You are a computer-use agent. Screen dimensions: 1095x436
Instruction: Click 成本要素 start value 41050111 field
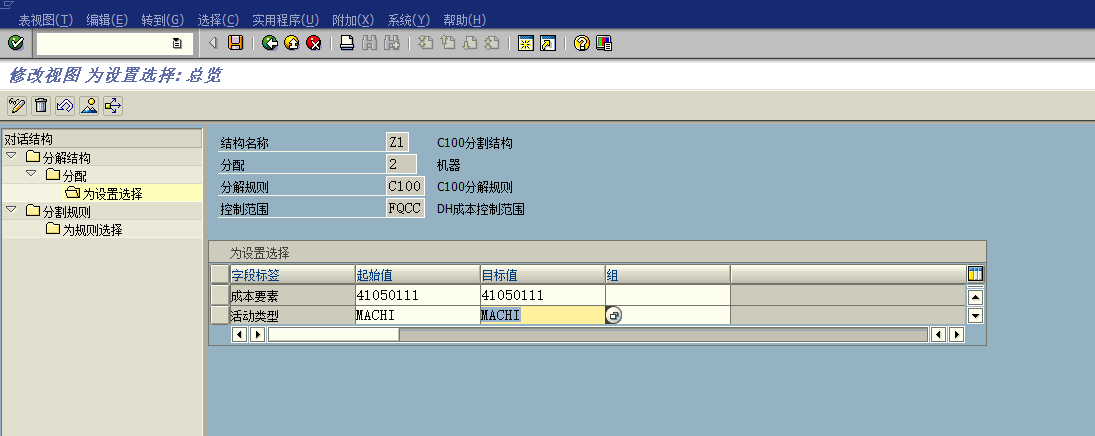tap(418, 296)
